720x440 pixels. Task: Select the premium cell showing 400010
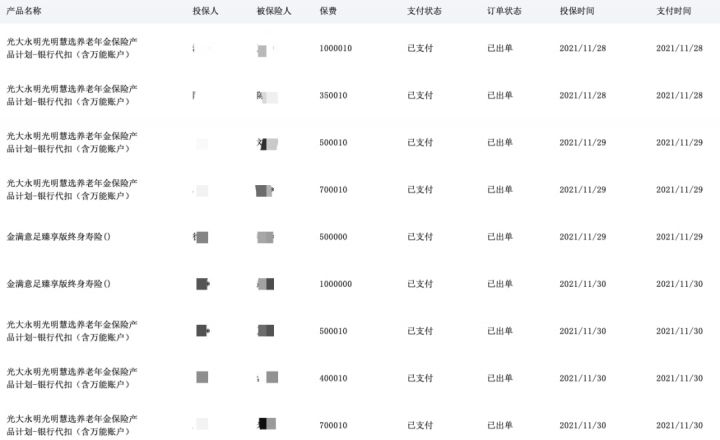point(334,378)
